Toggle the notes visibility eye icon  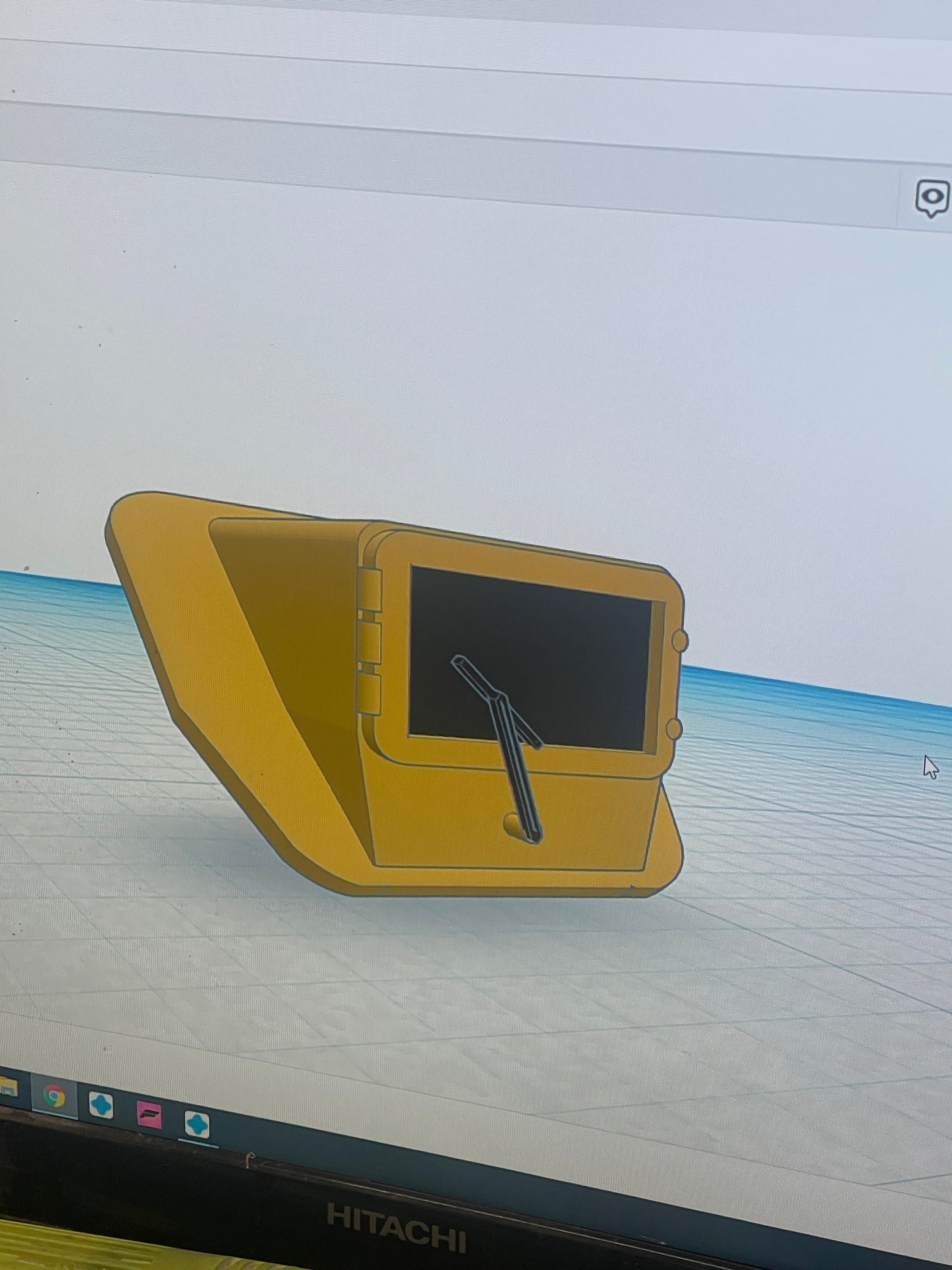[932, 198]
